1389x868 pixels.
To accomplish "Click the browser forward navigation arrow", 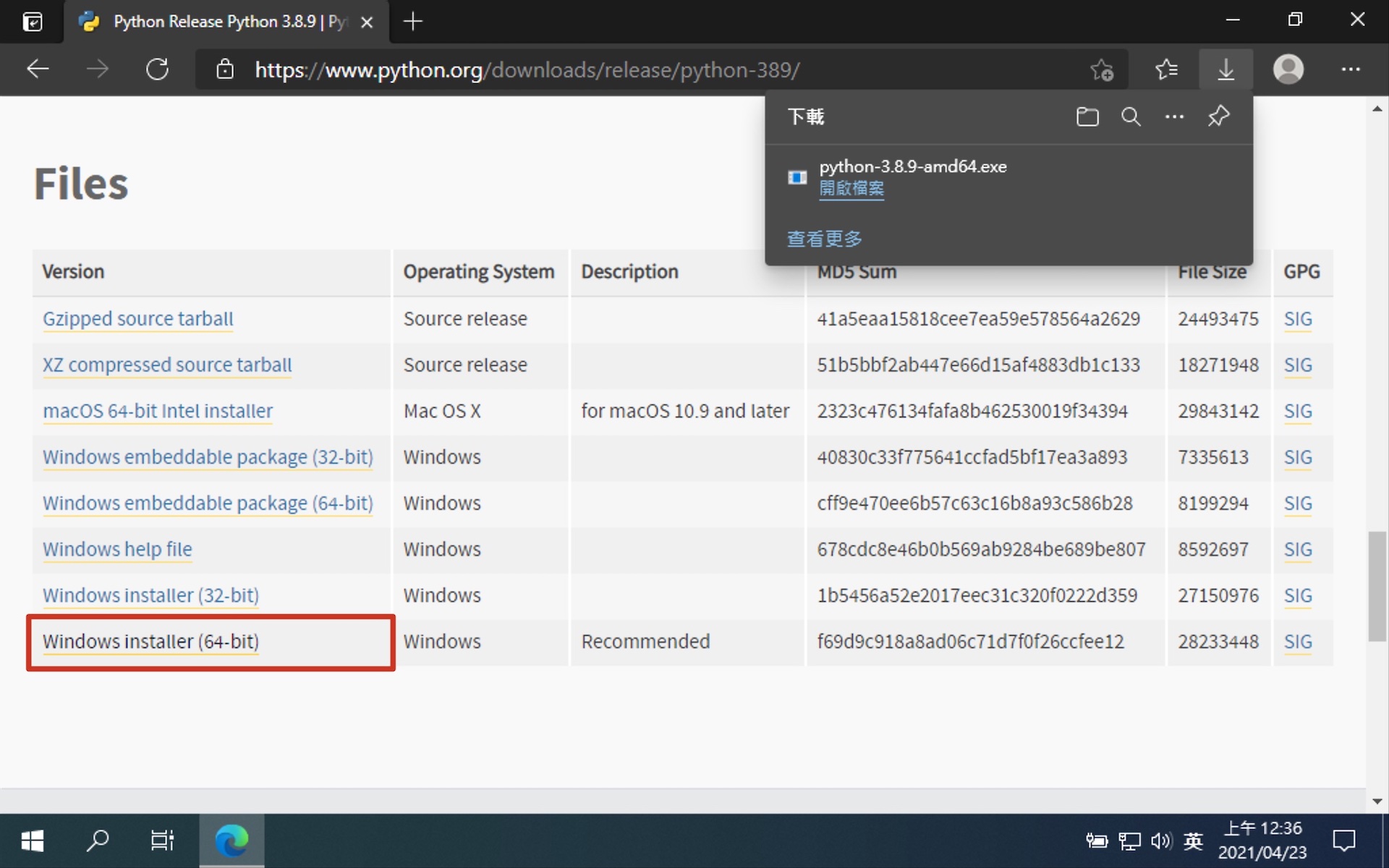I will pos(97,68).
